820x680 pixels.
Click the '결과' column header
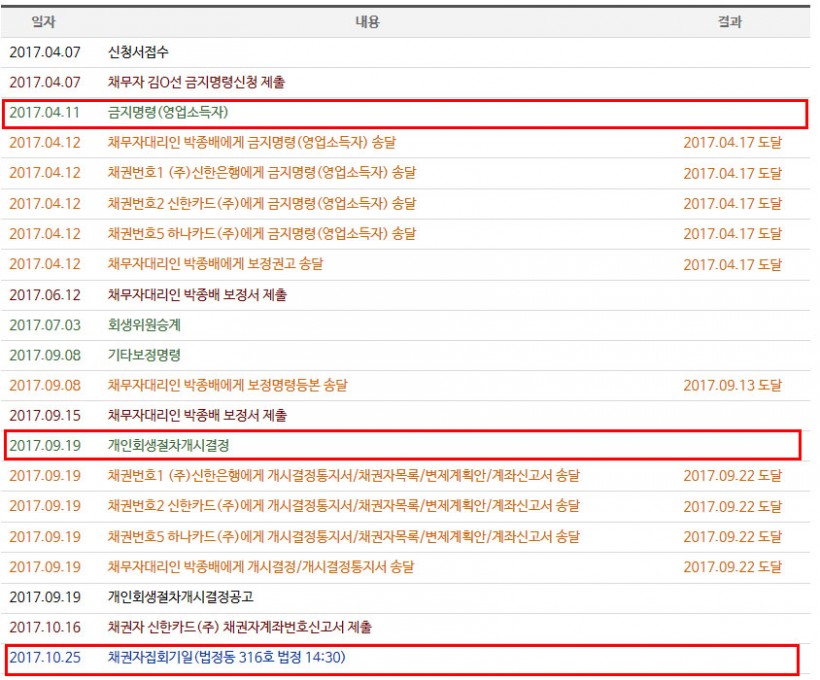click(x=730, y=22)
